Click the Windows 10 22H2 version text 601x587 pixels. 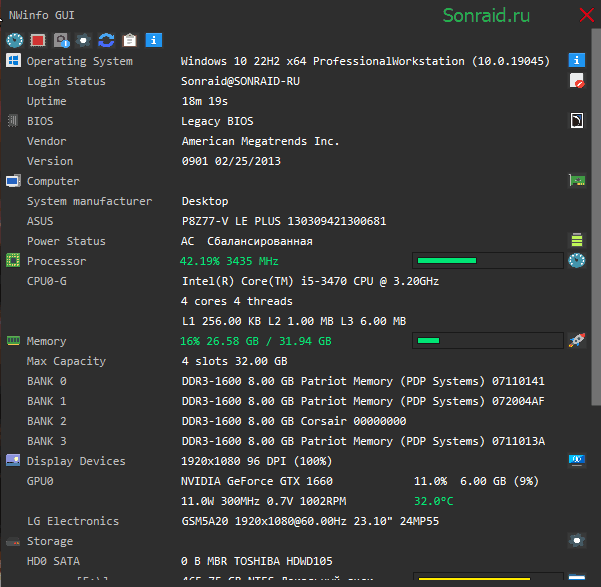coord(365,61)
